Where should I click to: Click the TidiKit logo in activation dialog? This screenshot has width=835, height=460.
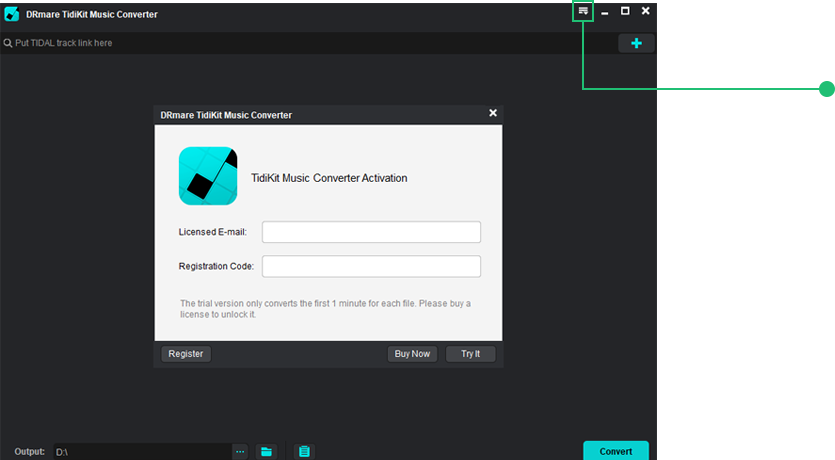[x=208, y=176]
